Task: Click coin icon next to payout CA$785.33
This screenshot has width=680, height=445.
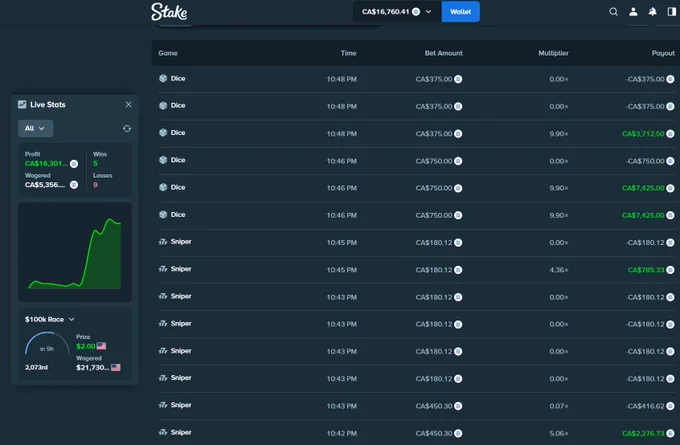Action: 670,270
